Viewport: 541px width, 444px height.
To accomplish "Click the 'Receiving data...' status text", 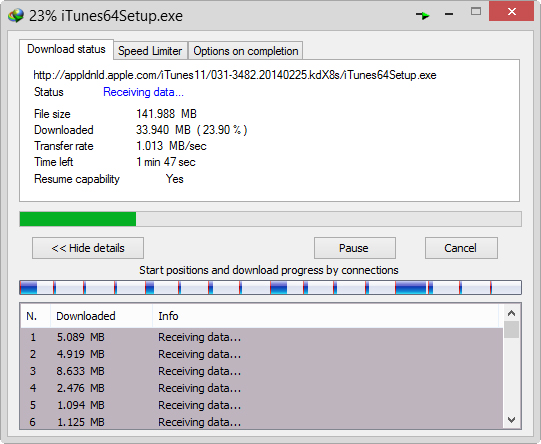I will coord(143,92).
